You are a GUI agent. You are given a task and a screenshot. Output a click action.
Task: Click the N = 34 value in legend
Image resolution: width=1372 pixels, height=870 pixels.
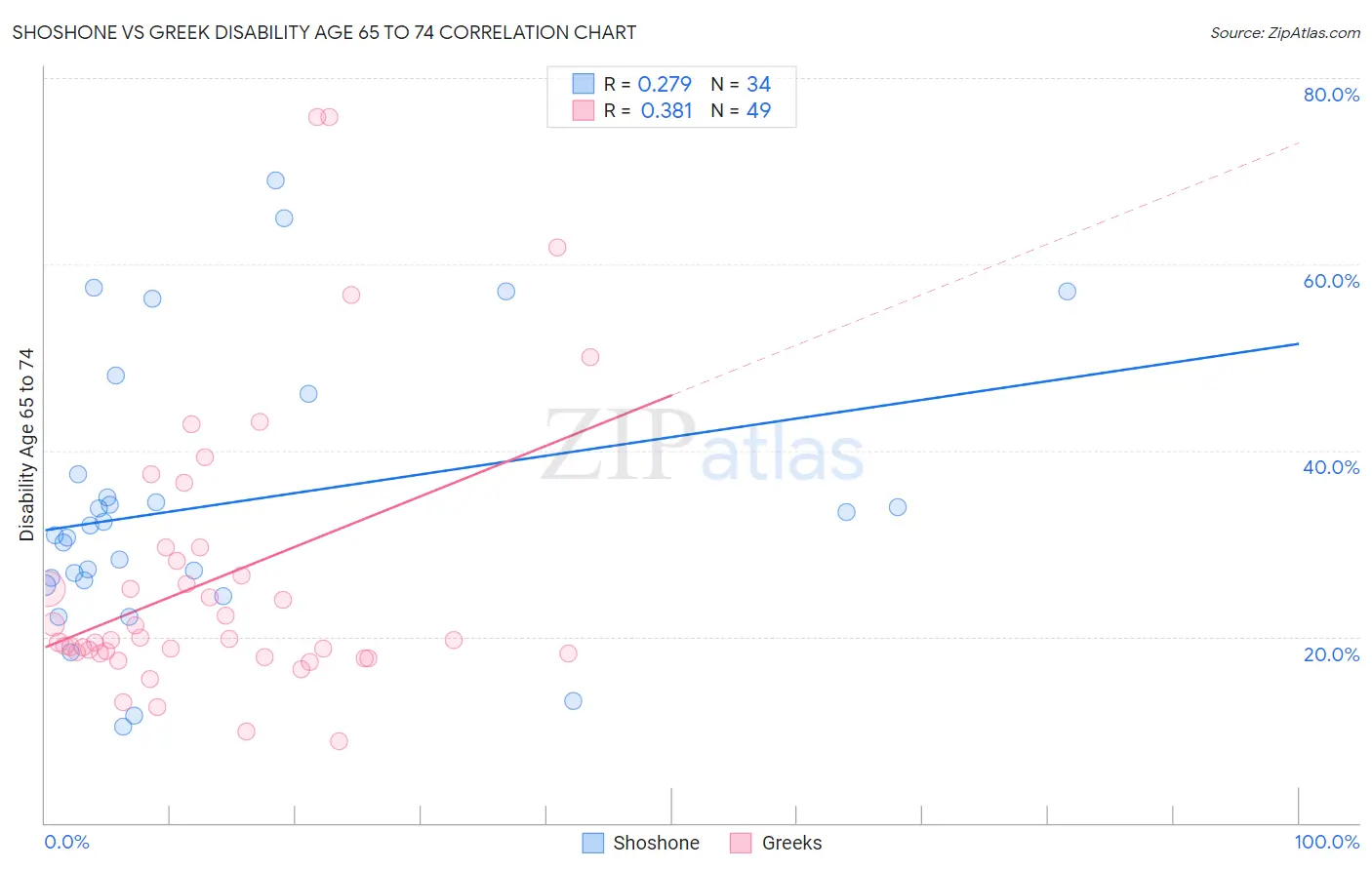coord(741,84)
